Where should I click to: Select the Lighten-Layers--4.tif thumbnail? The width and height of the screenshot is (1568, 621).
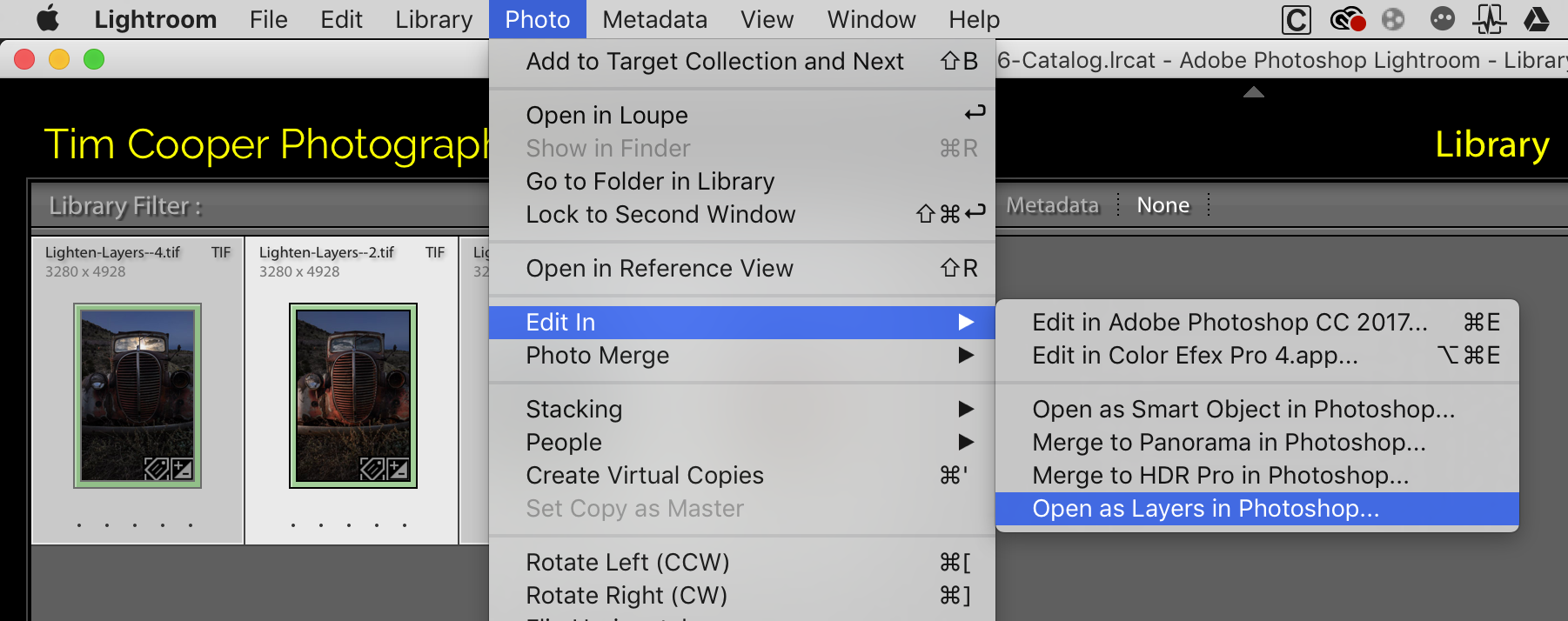coord(137,395)
